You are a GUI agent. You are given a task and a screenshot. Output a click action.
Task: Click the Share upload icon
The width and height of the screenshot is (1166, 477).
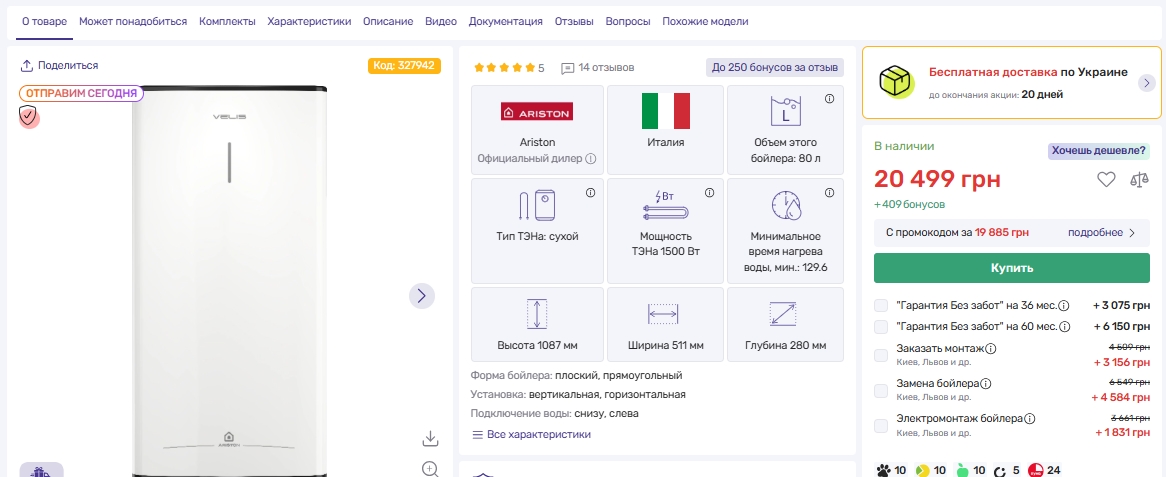coord(27,66)
